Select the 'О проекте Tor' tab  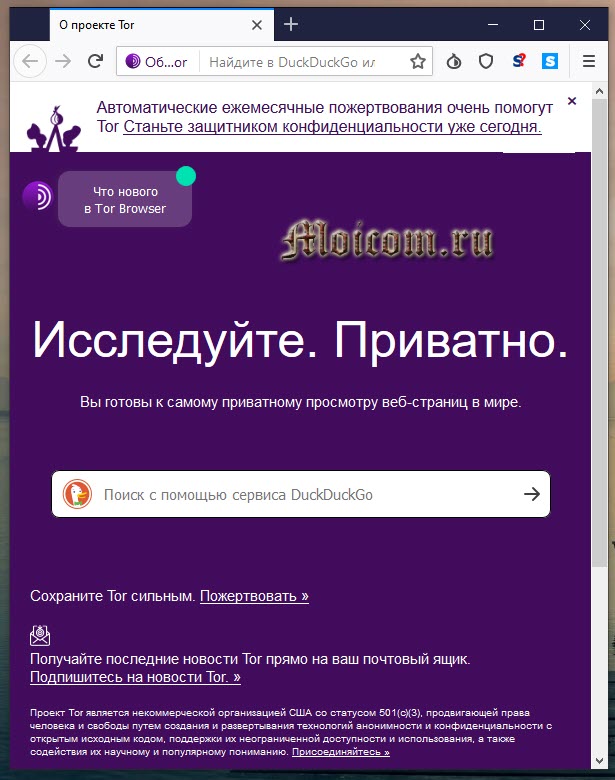[162, 25]
